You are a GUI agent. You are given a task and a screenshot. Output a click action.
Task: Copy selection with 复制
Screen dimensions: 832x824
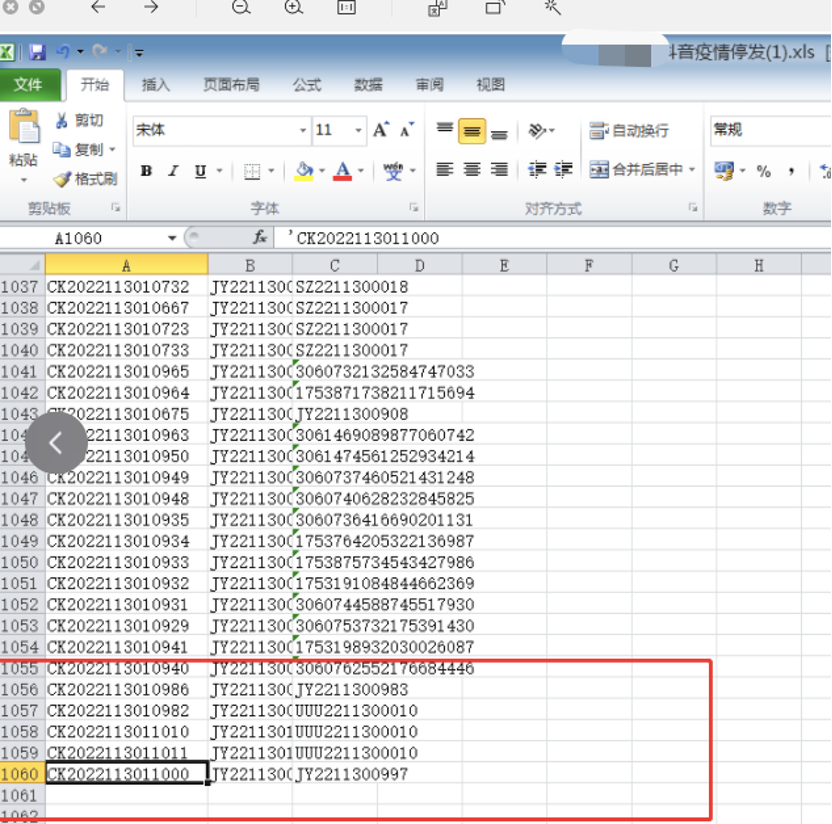pyautogui.click(x=78, y=150)
